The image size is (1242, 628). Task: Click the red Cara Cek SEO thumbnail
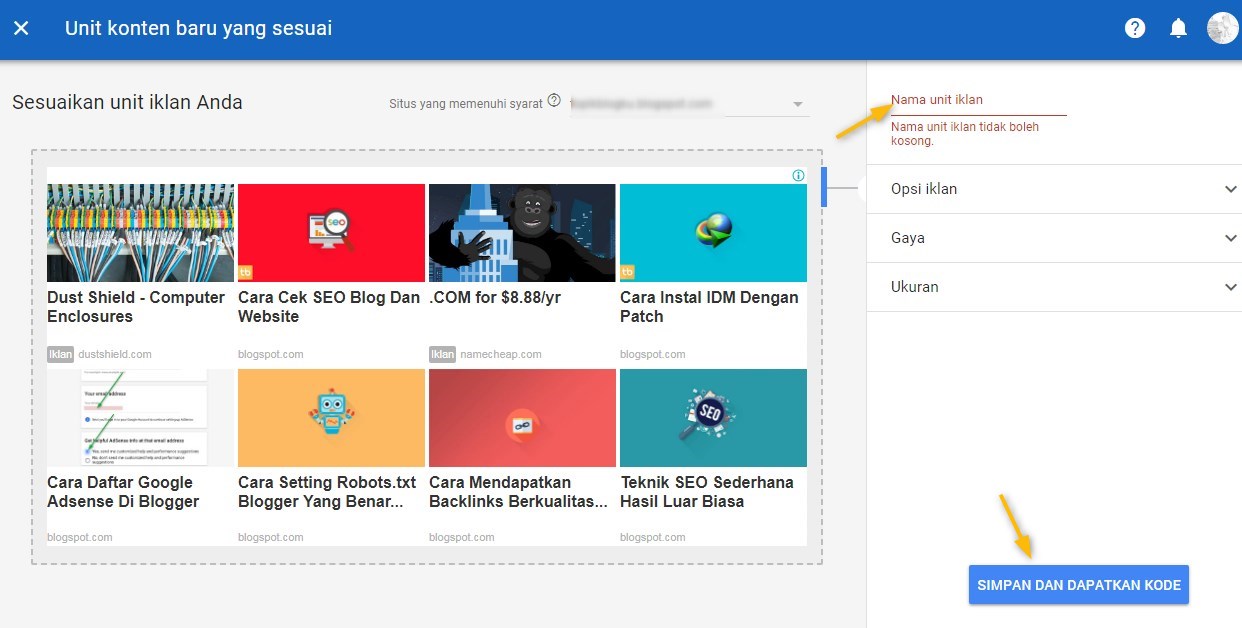pyautogui.click(x=331, y=233)
